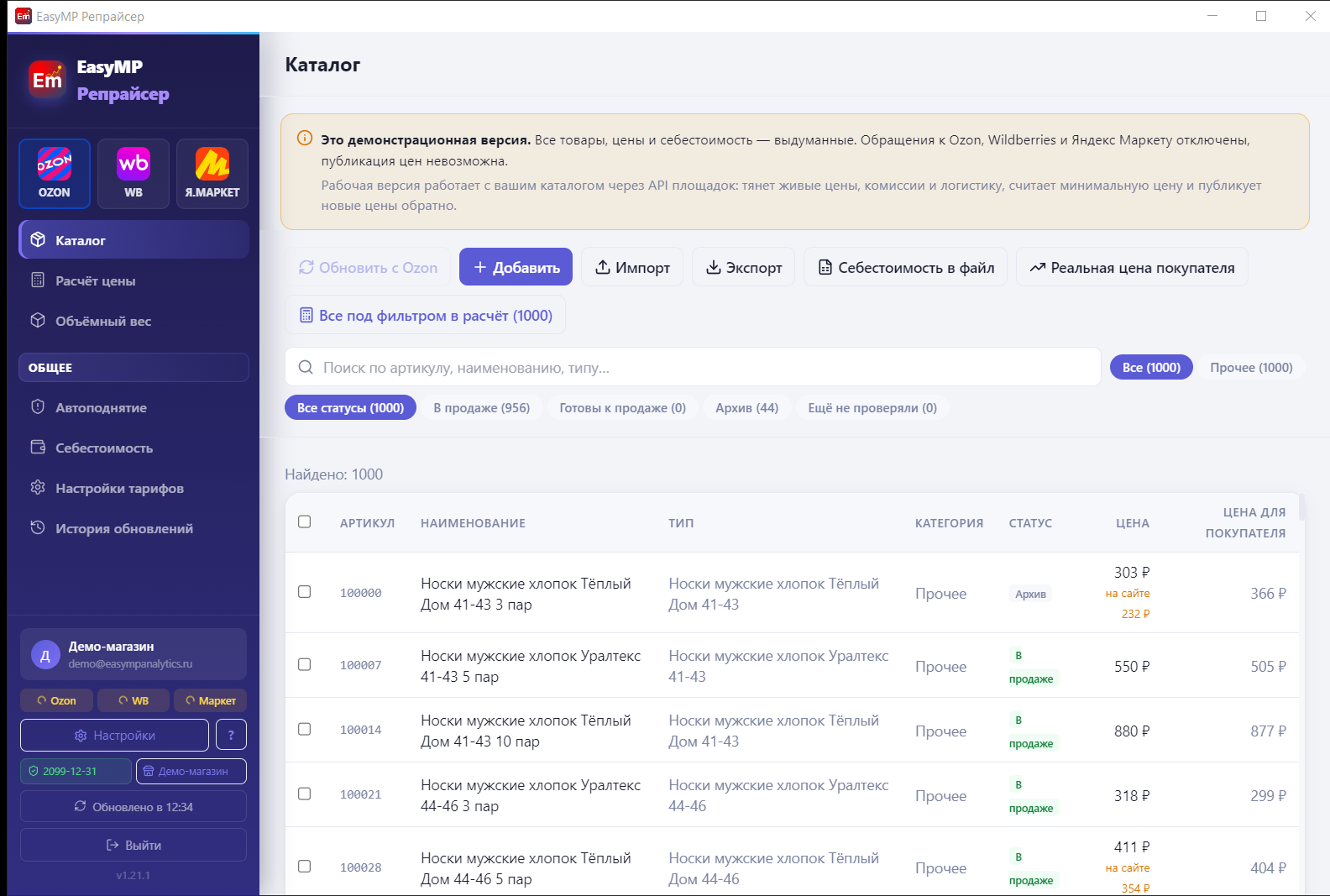Check the row for артикул 100014
Image resolution: width=1330 pixels, height=896 pixels.
(x=305, y=729)
